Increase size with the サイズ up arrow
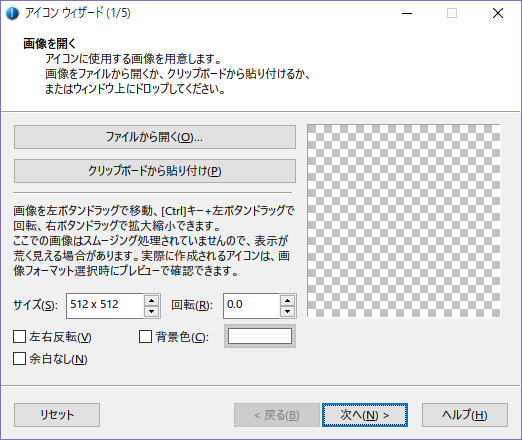 click(x=152, y=300)
